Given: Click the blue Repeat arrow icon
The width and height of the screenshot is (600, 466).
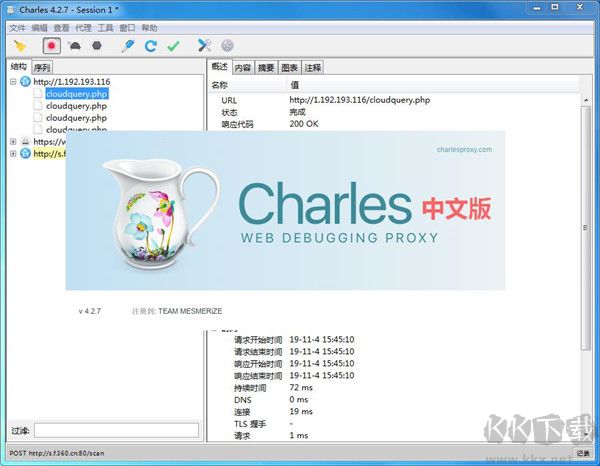Looking at the screenshot, I should coord(150,46).
